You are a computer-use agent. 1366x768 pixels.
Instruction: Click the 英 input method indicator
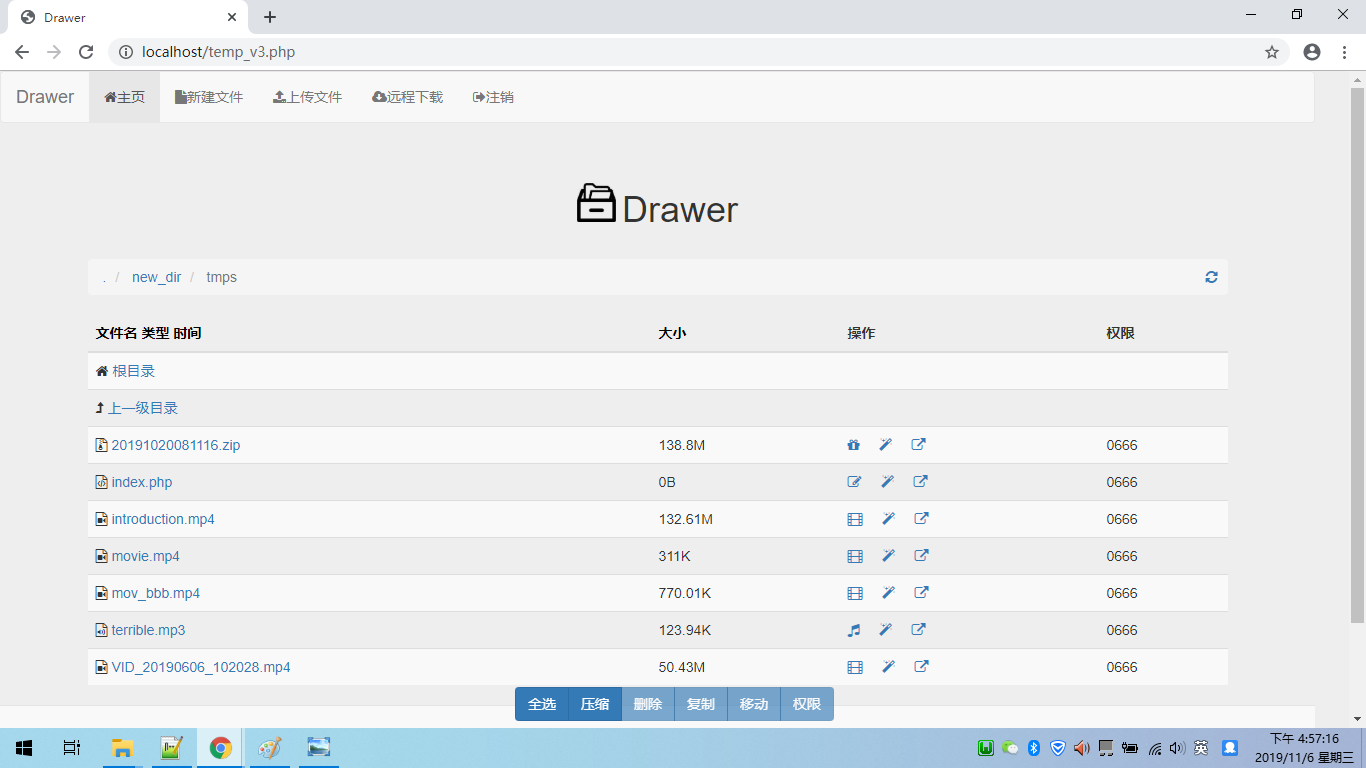point(1201,747)
